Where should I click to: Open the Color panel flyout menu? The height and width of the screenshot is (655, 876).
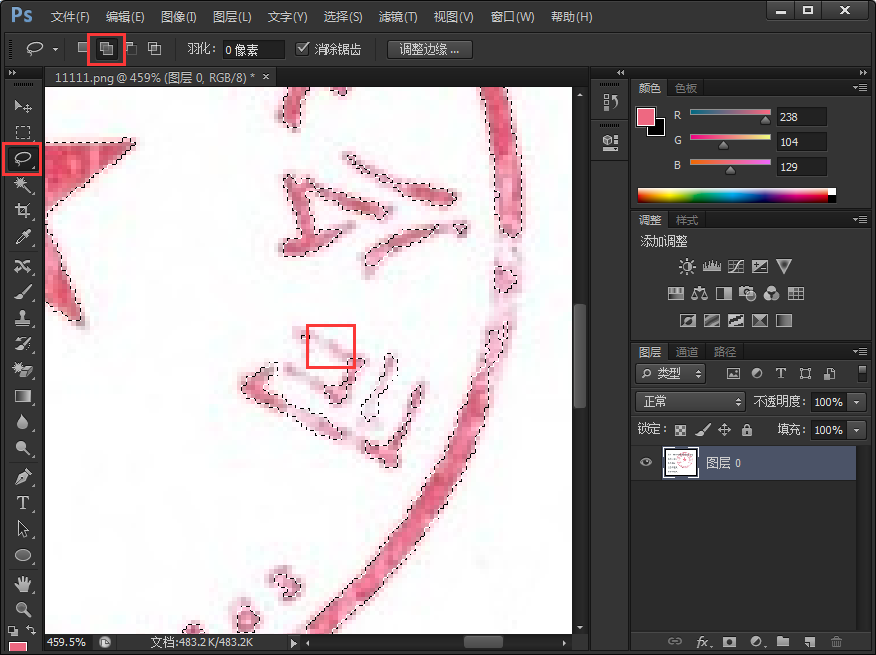click(860, 88)
